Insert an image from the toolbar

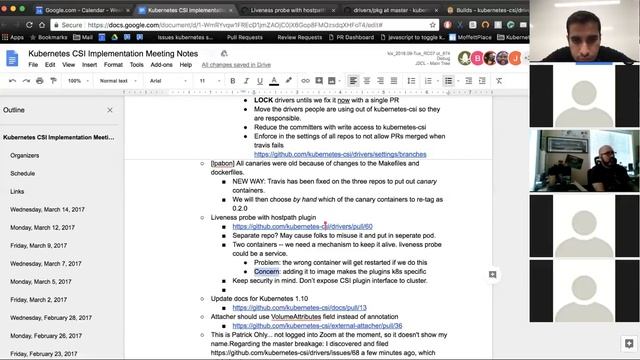coord(332,81)
